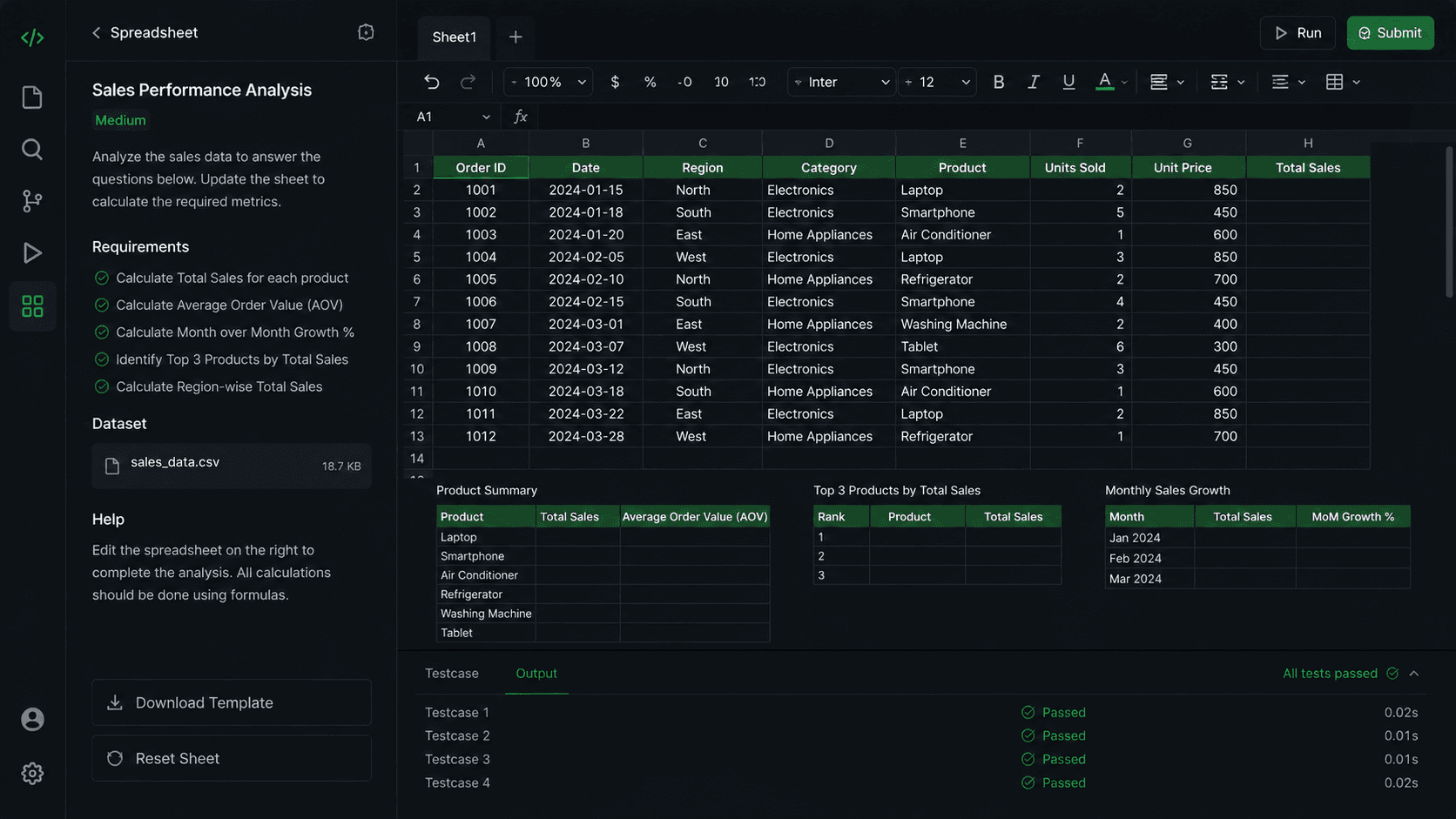Toggle 'Identify Top 3 Products' check

(x=102, y=359)
